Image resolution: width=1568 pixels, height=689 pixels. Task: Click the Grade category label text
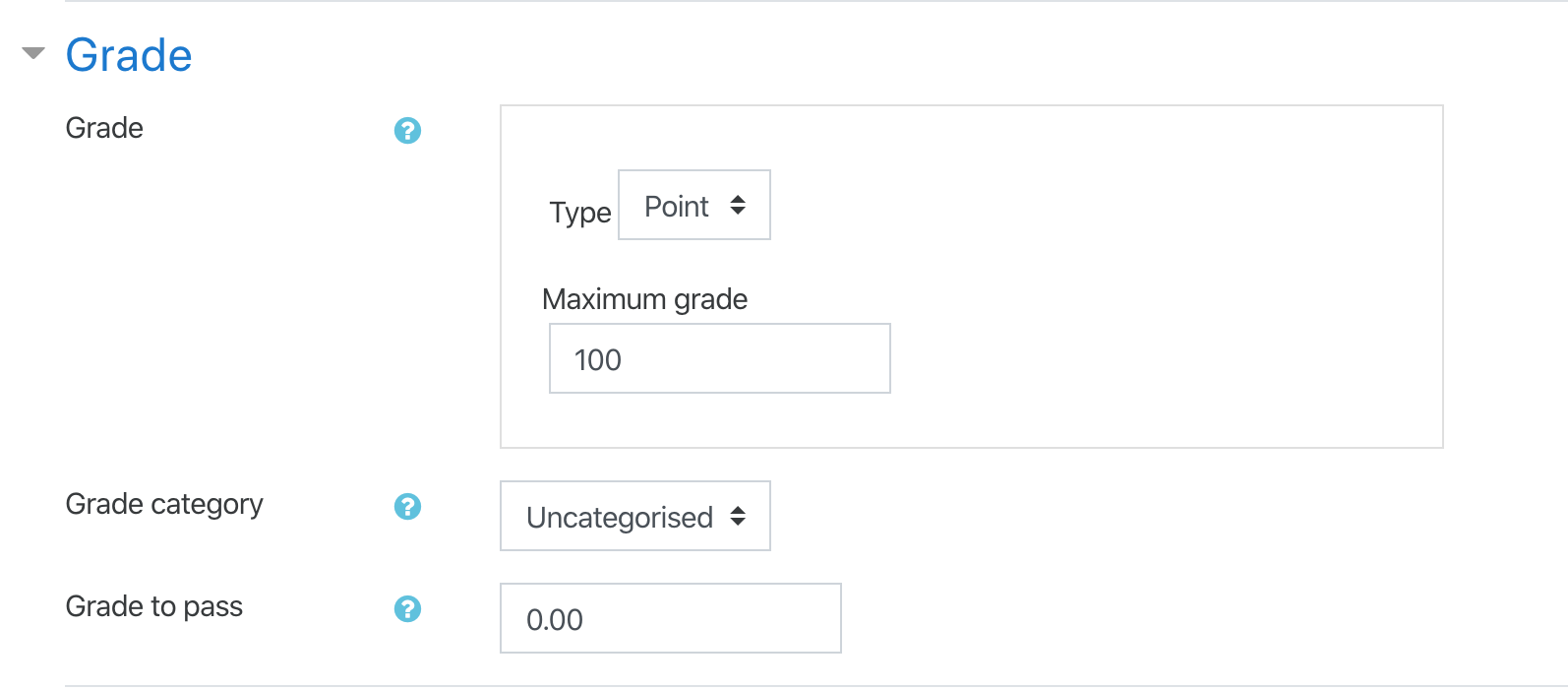point(164,505)
